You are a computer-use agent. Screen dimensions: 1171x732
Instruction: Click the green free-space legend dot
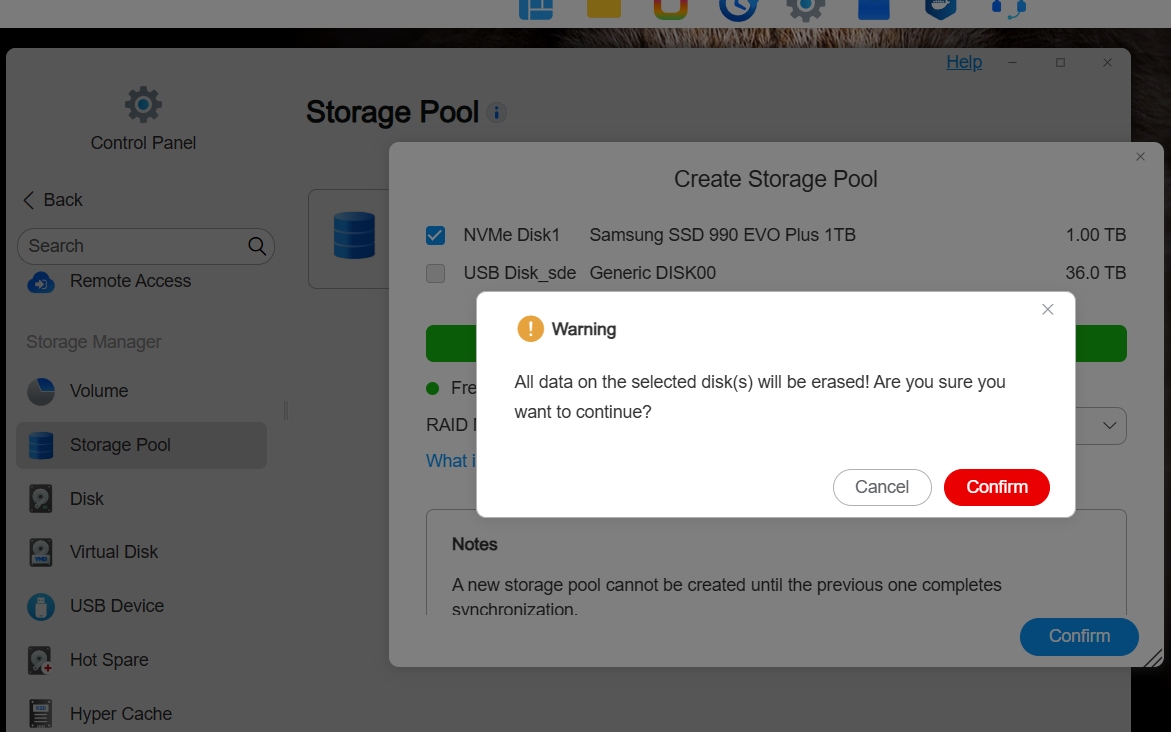point(432,388)
